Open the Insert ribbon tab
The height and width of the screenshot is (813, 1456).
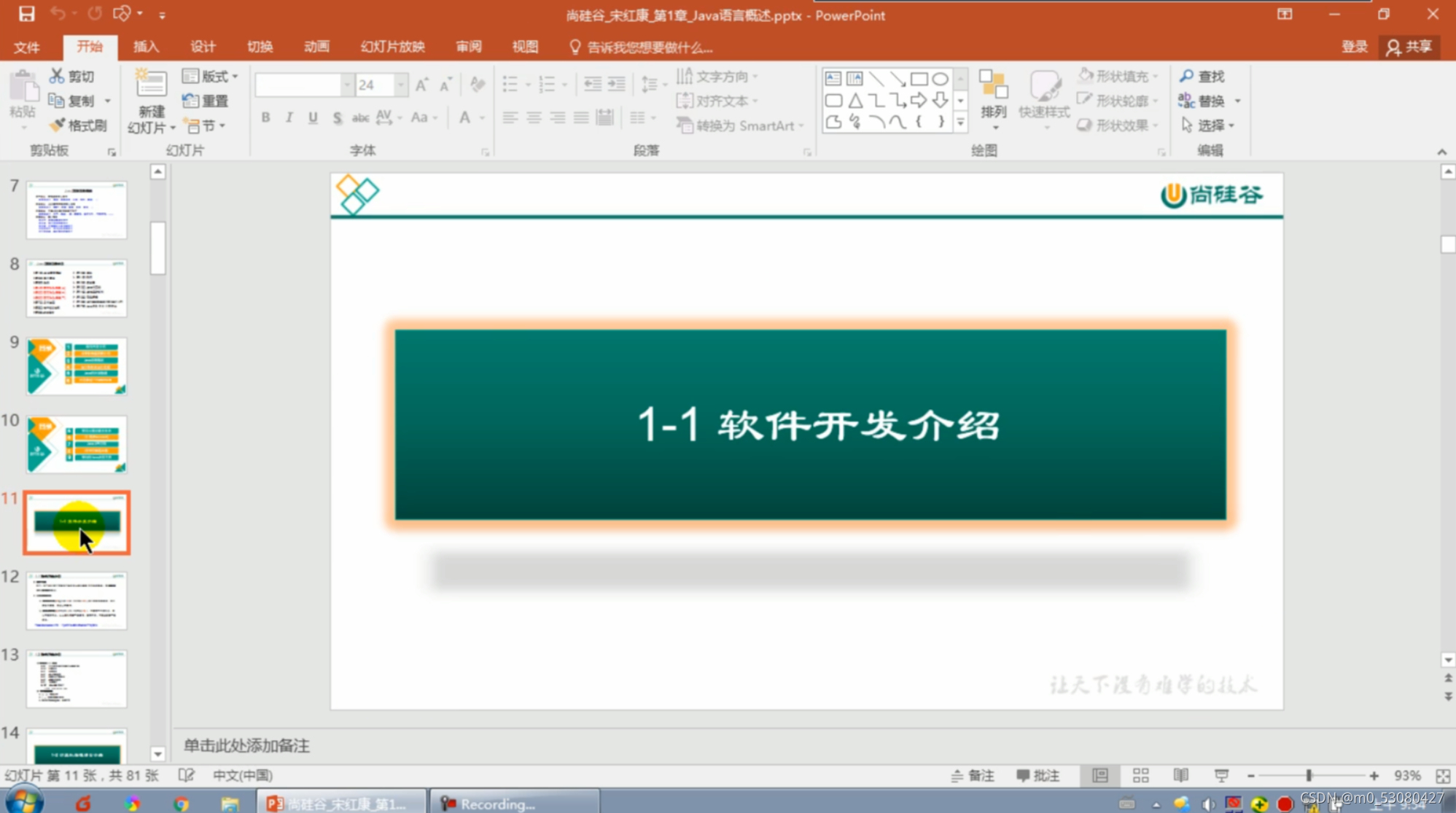(146, 47)
